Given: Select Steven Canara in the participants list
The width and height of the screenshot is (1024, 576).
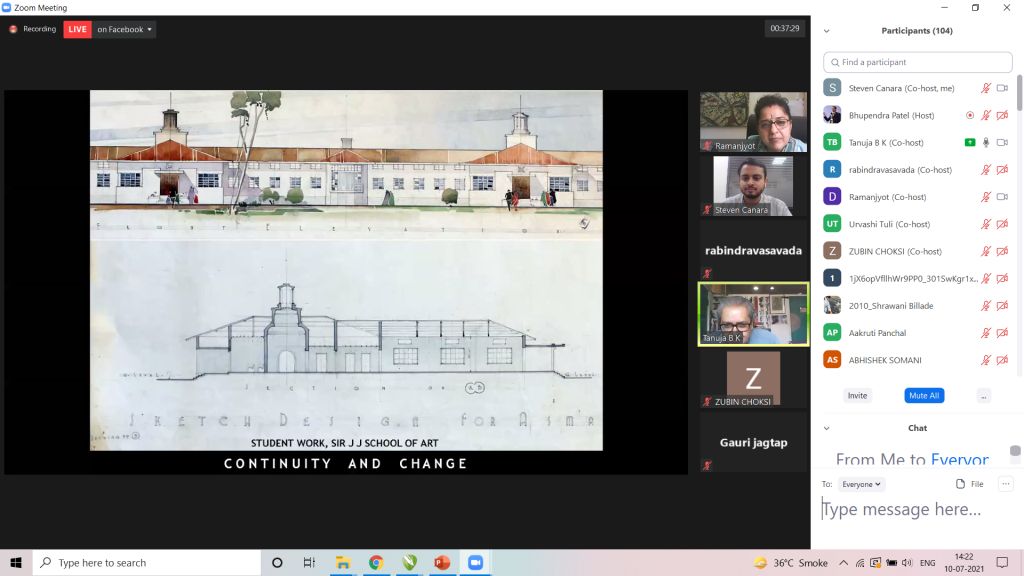Looking at the screenshot, I should click(x=918, y=88).
